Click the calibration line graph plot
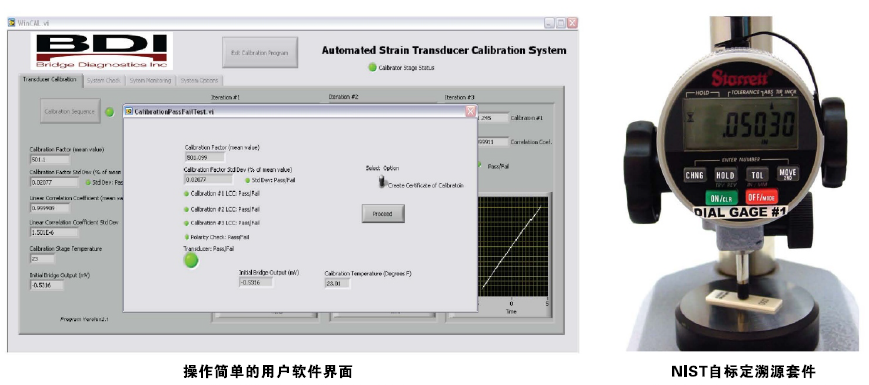869x385 pixels. (x=513, y=247)
